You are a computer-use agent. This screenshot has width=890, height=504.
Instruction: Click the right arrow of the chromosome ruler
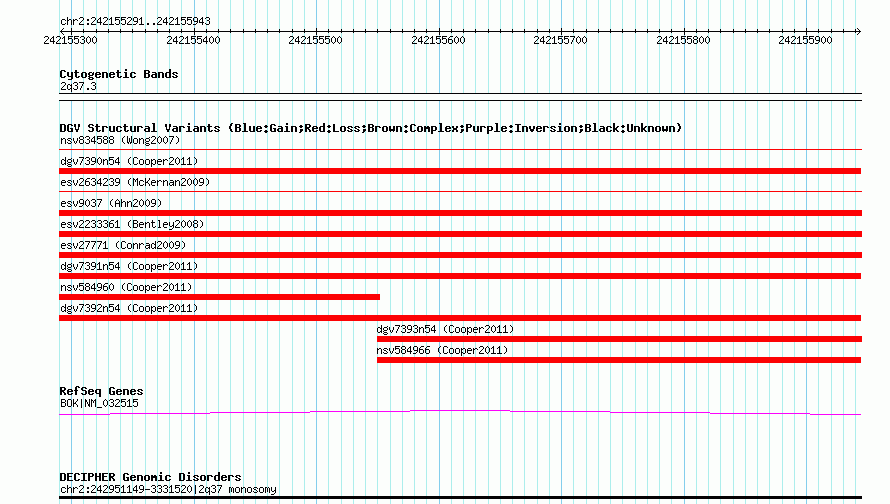tap(858, 31)
